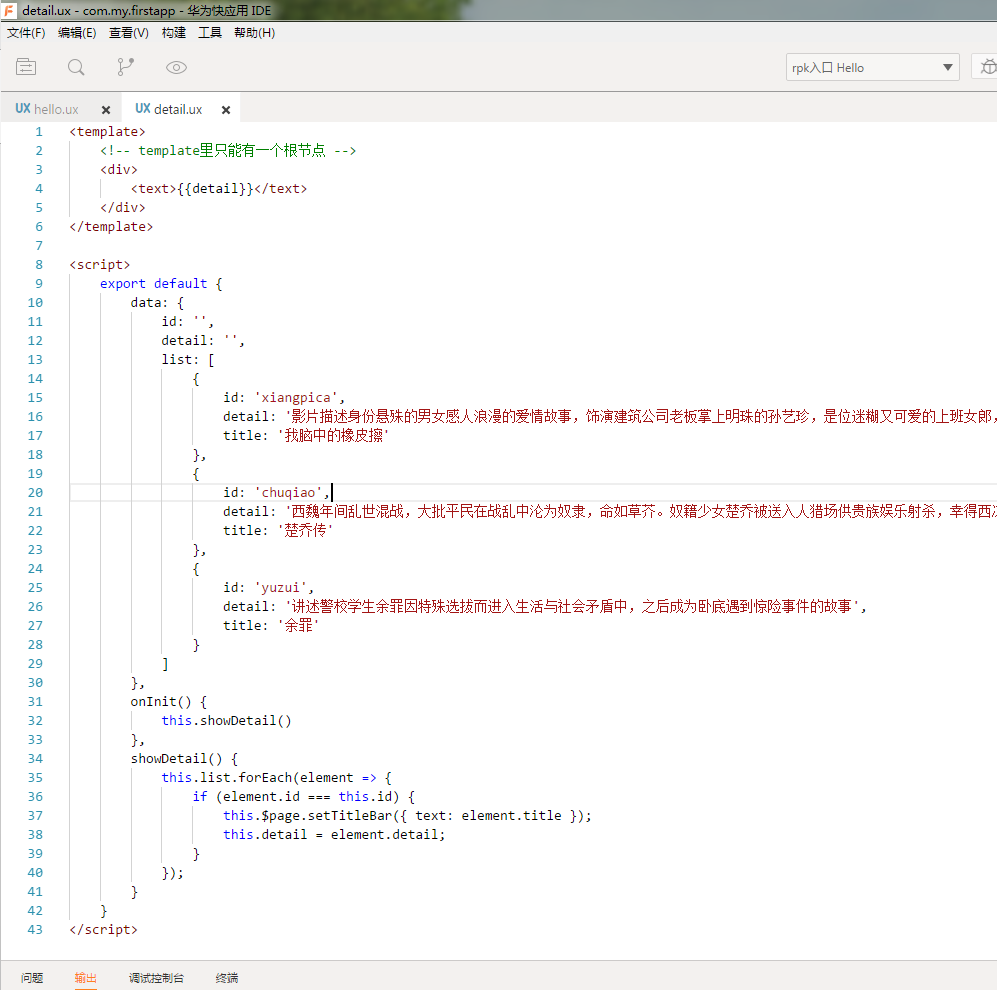Click the '我脑中的橡皮擦' title string
The image size is (997, 990).
(x=333, y=436)
